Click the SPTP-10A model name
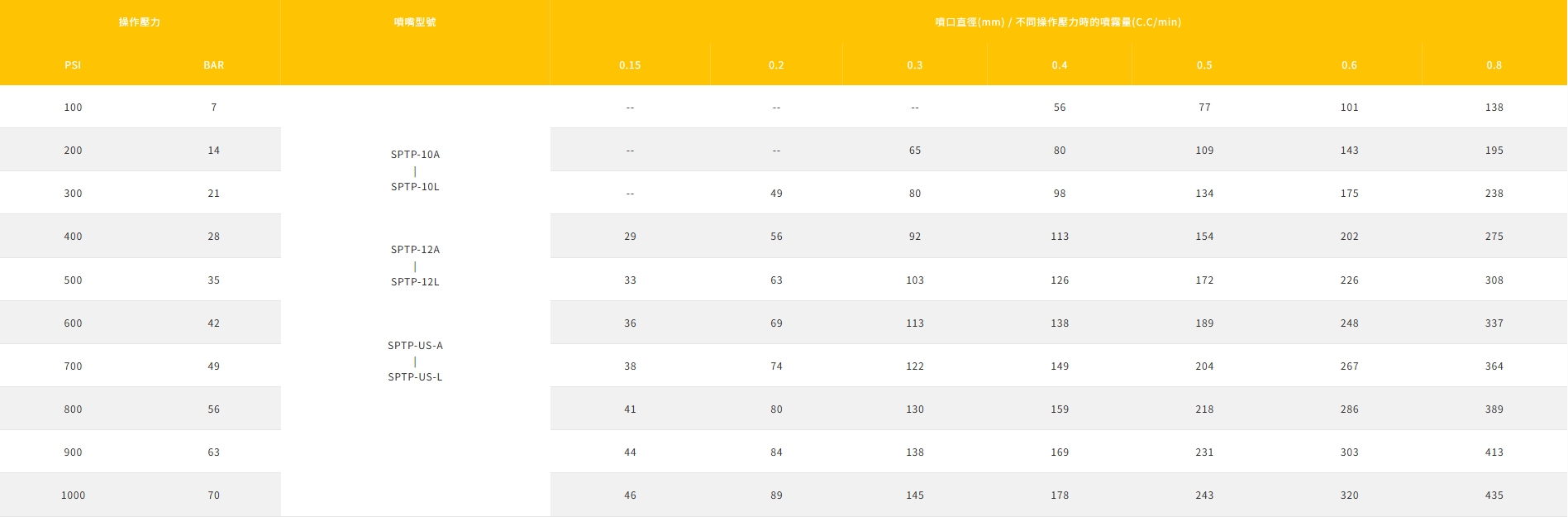 click(x=415, y=155)
